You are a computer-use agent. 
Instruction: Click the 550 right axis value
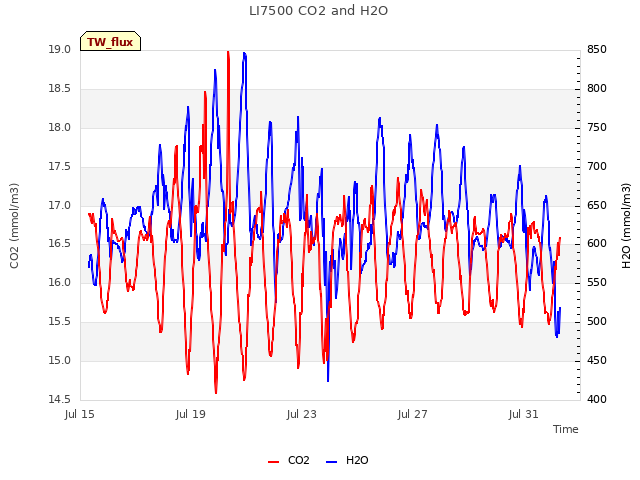click(x=597, y=282)
